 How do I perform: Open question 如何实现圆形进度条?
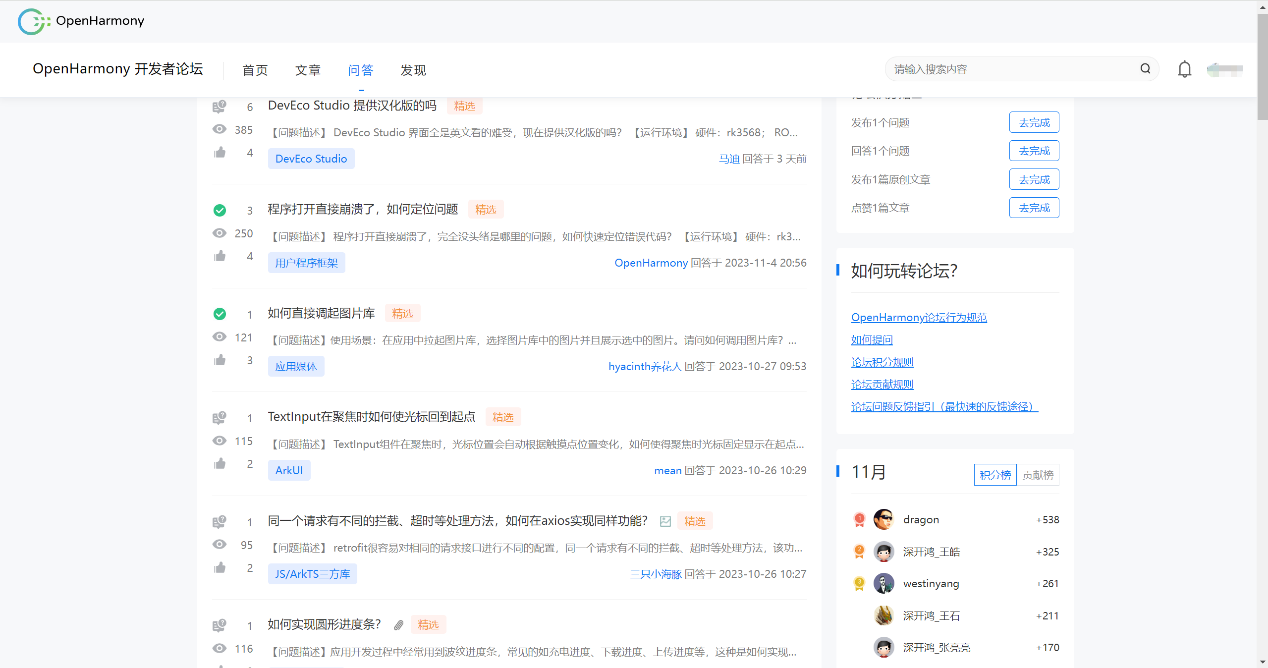325,624
